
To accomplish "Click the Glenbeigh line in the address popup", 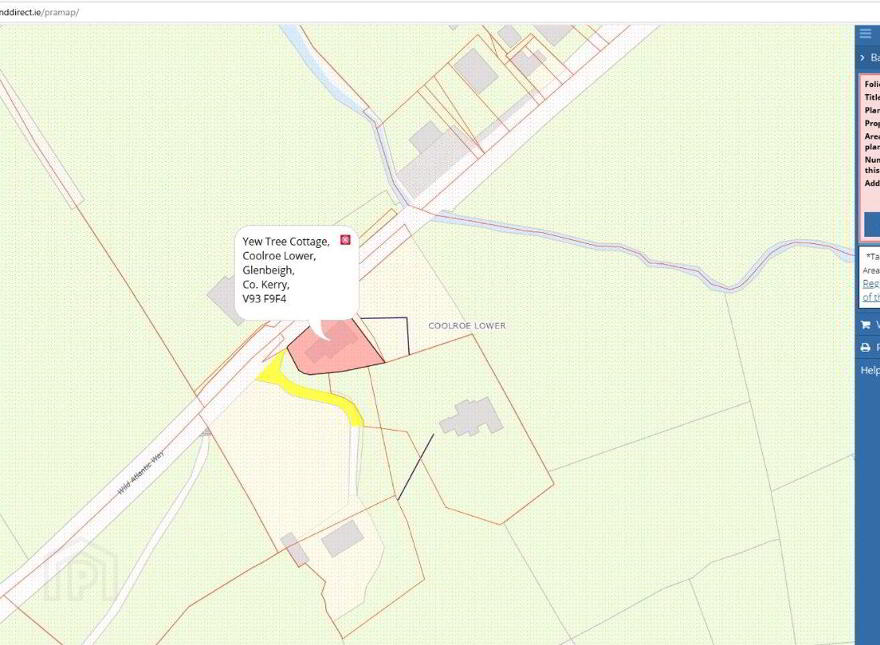I will [x=268, y=270].
